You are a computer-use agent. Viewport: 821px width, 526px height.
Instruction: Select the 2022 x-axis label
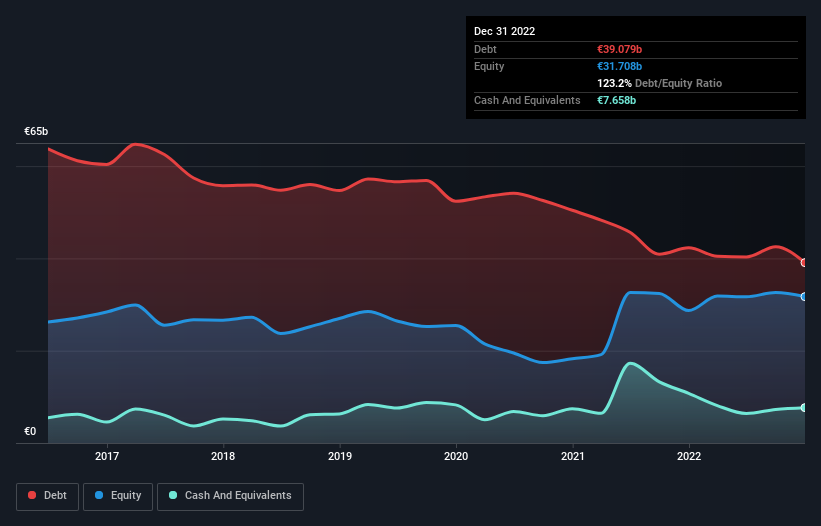click(x=689, y=456)
